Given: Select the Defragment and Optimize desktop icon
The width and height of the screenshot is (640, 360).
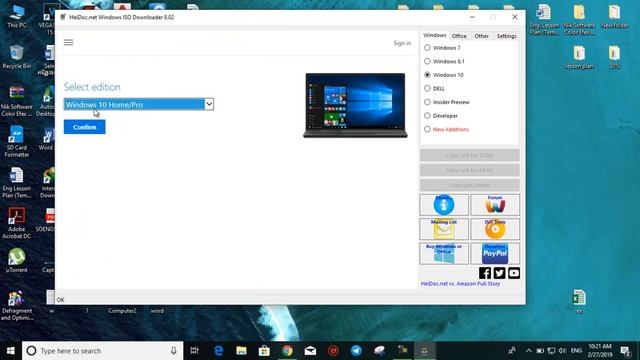Looking at the screenshot, I should coord(17,305).
